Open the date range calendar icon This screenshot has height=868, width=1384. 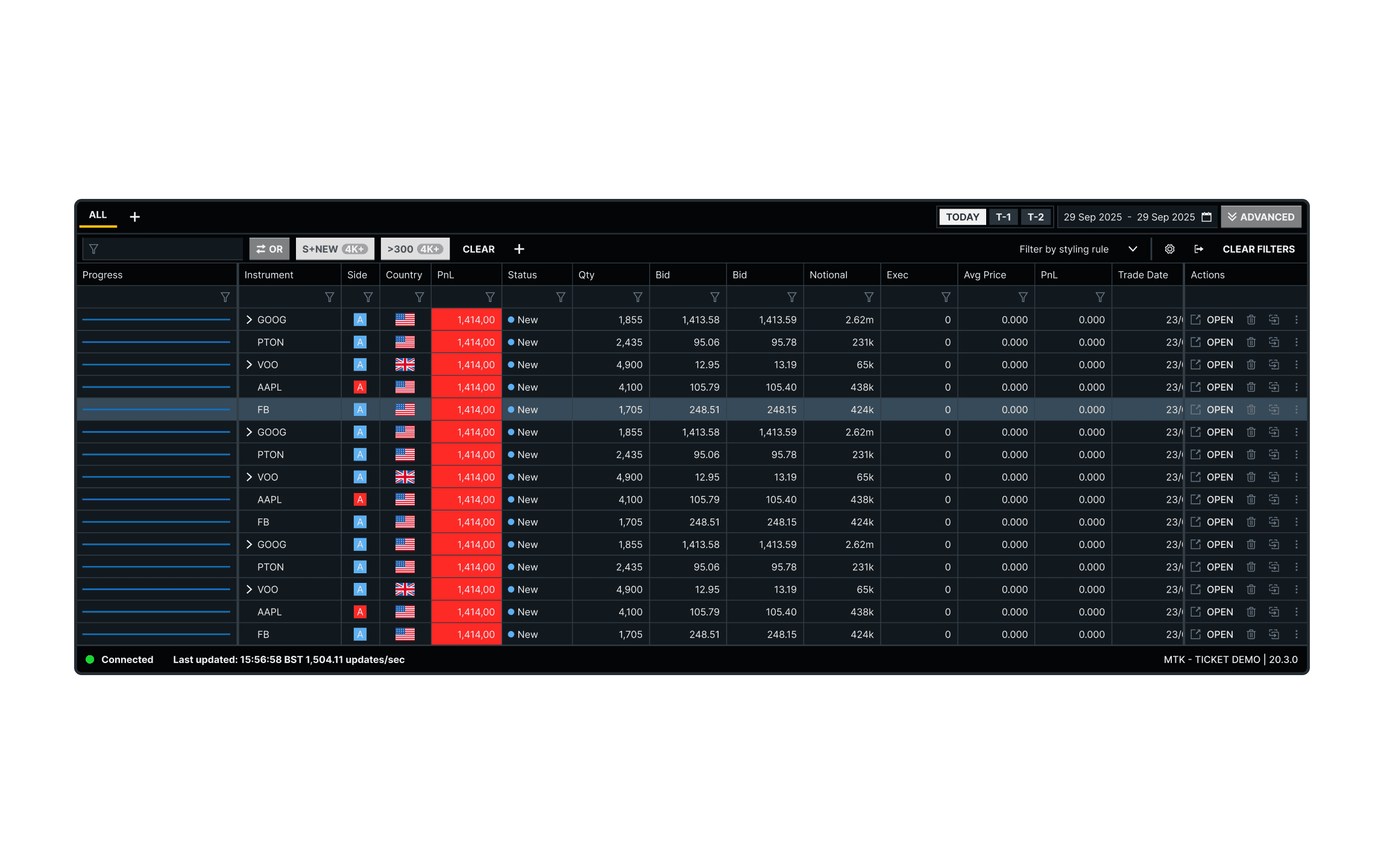tap(1206, 217)
